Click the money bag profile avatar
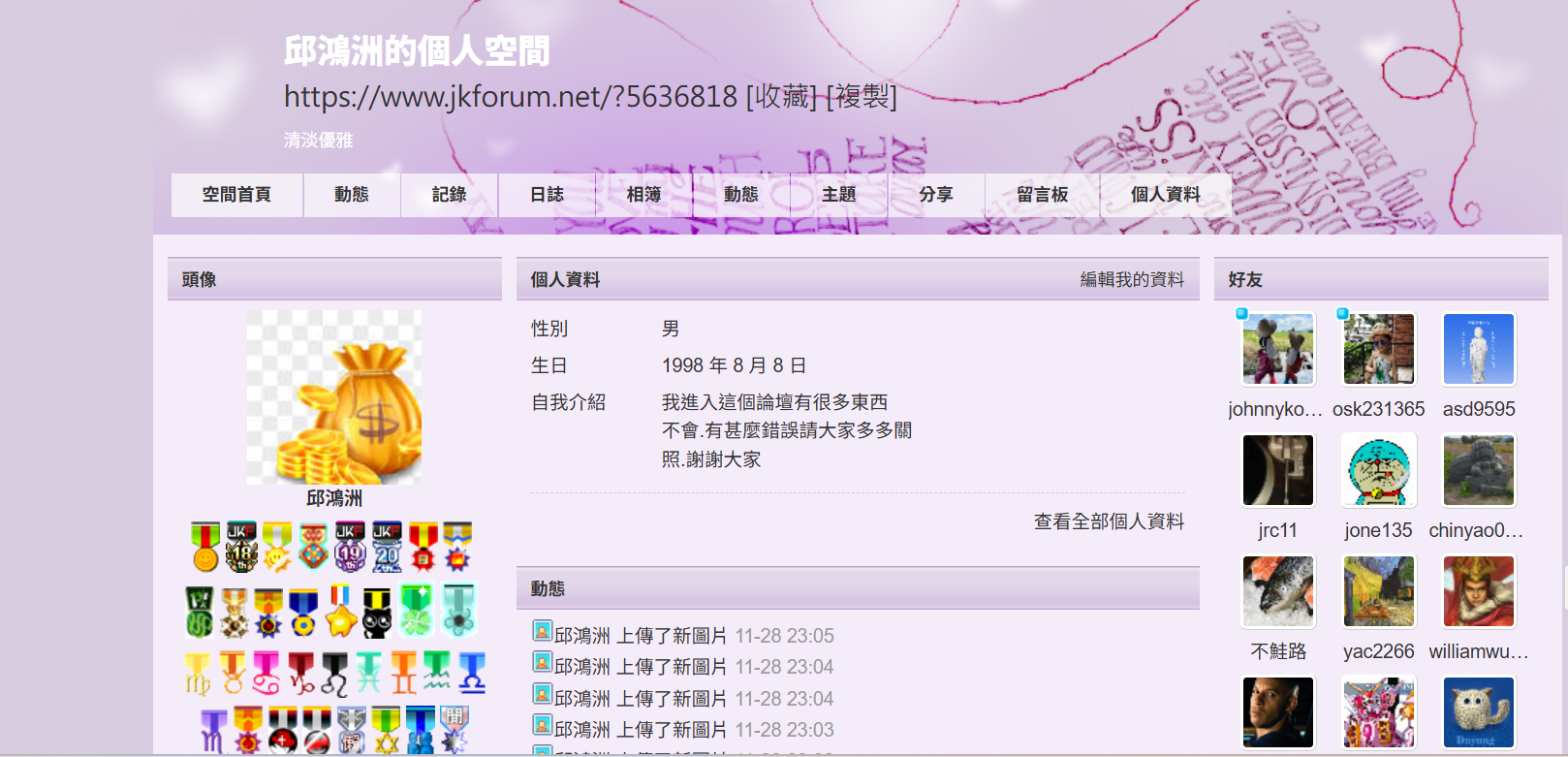 point(334,396)
